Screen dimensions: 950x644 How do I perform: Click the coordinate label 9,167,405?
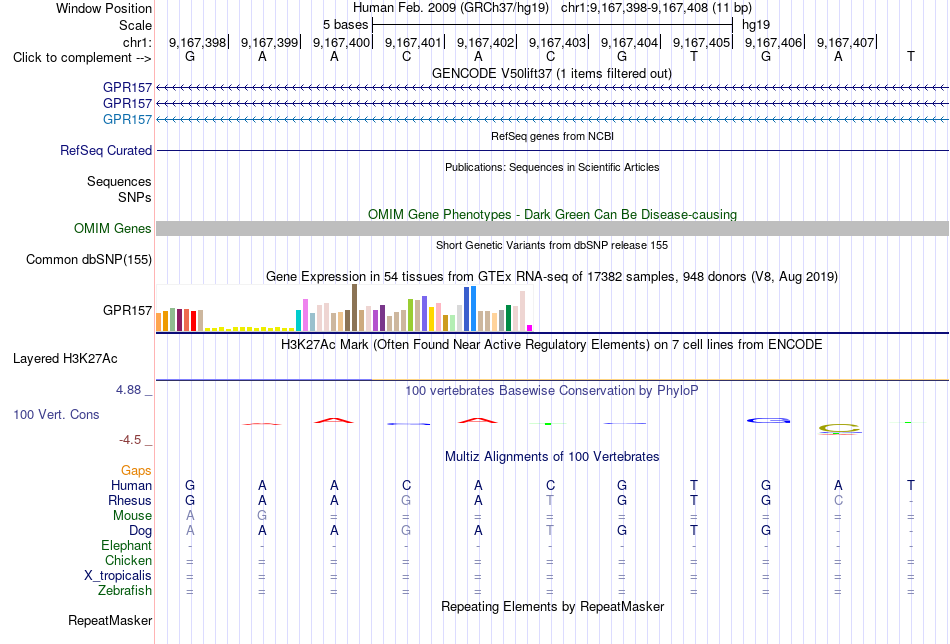(x=701, y=42)
